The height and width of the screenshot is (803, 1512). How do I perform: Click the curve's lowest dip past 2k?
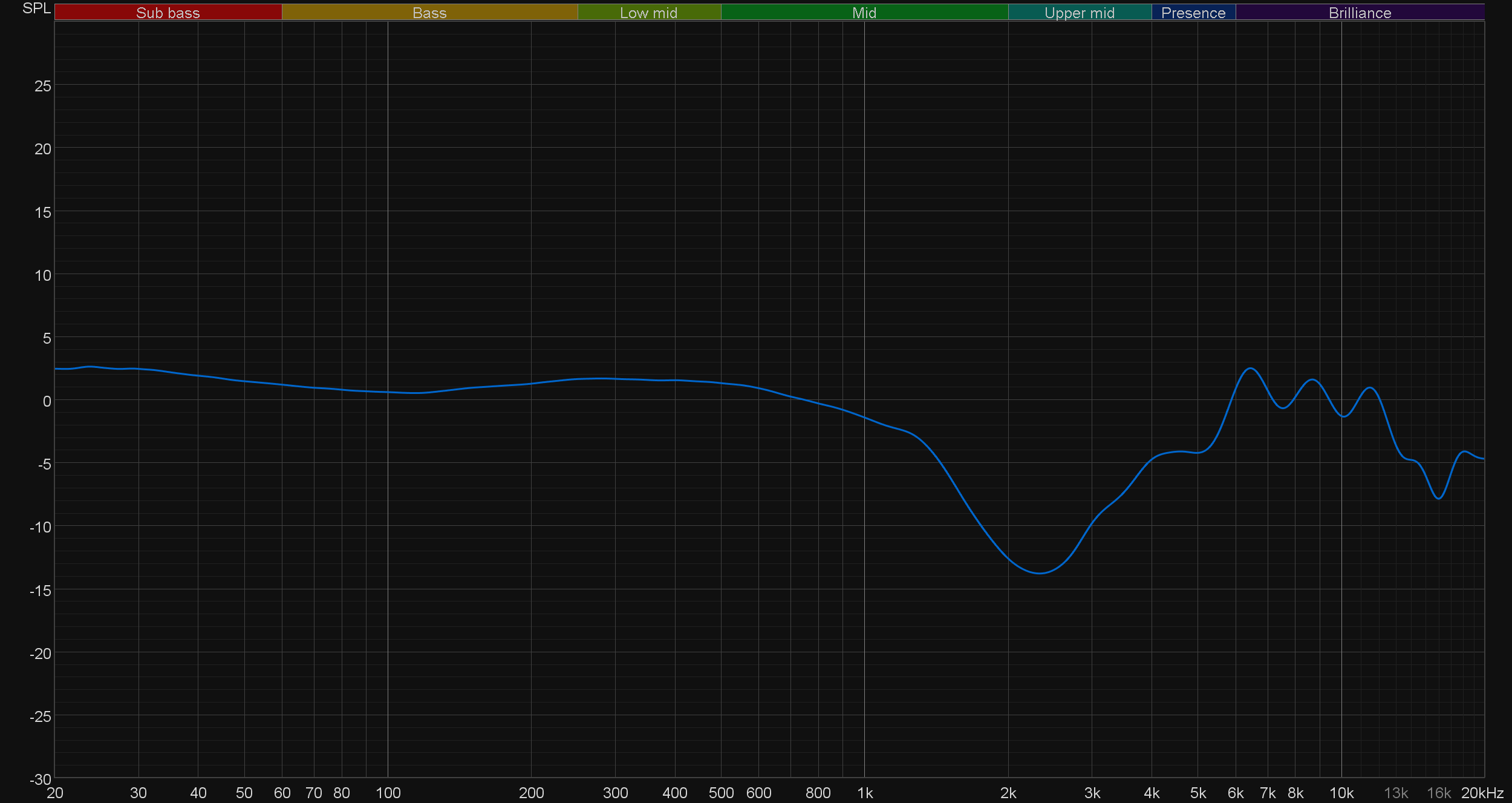pos(1040,573)
